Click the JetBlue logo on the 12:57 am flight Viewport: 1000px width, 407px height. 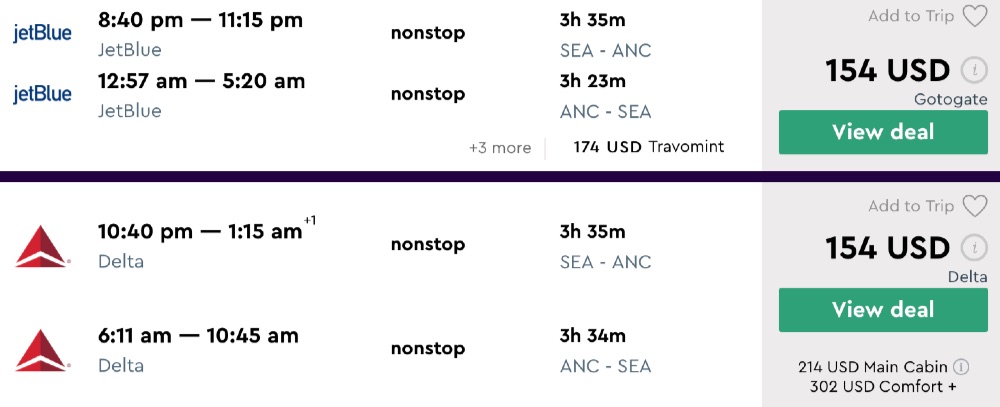(x=42, y=94)
